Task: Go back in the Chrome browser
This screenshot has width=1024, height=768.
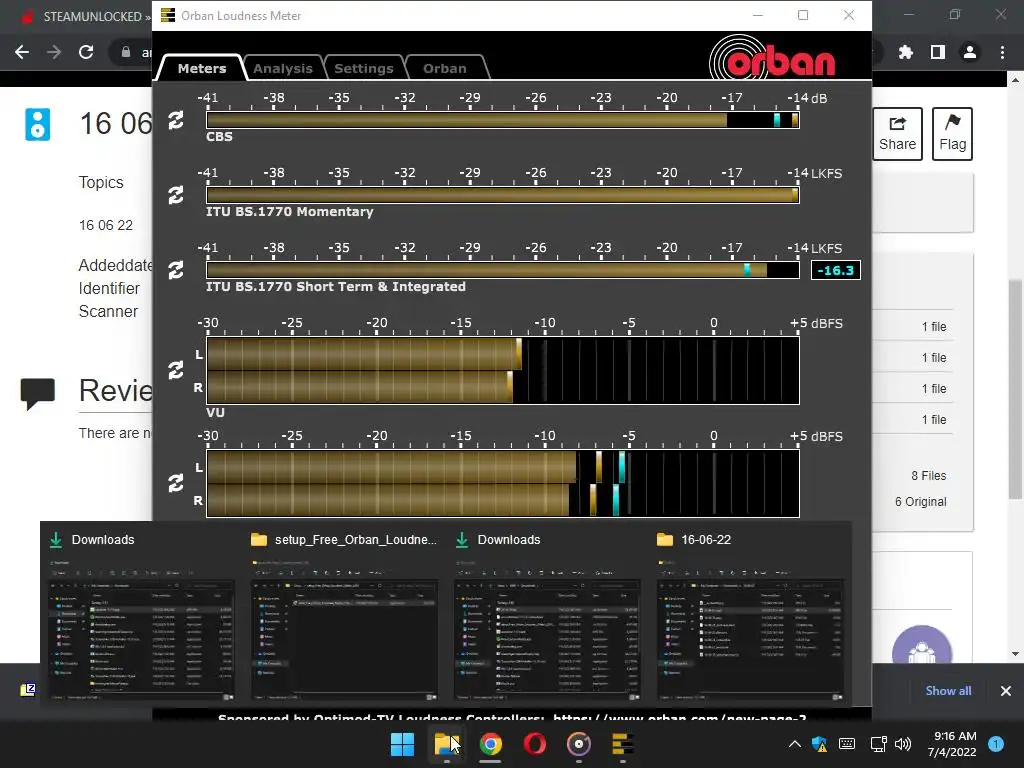Action: (22, 52)
